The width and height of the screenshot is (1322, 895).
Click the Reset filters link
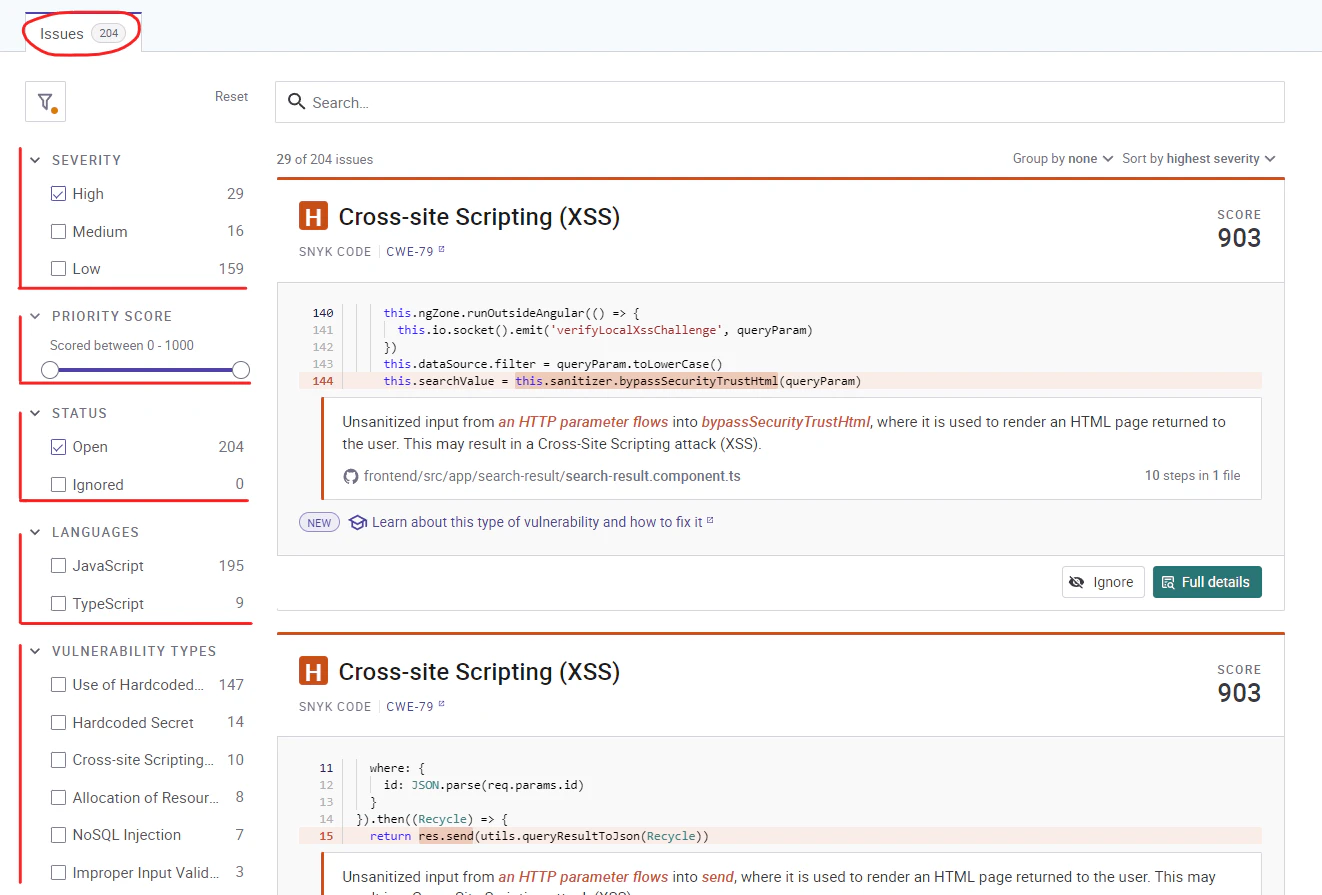click(x=231, y=97)
